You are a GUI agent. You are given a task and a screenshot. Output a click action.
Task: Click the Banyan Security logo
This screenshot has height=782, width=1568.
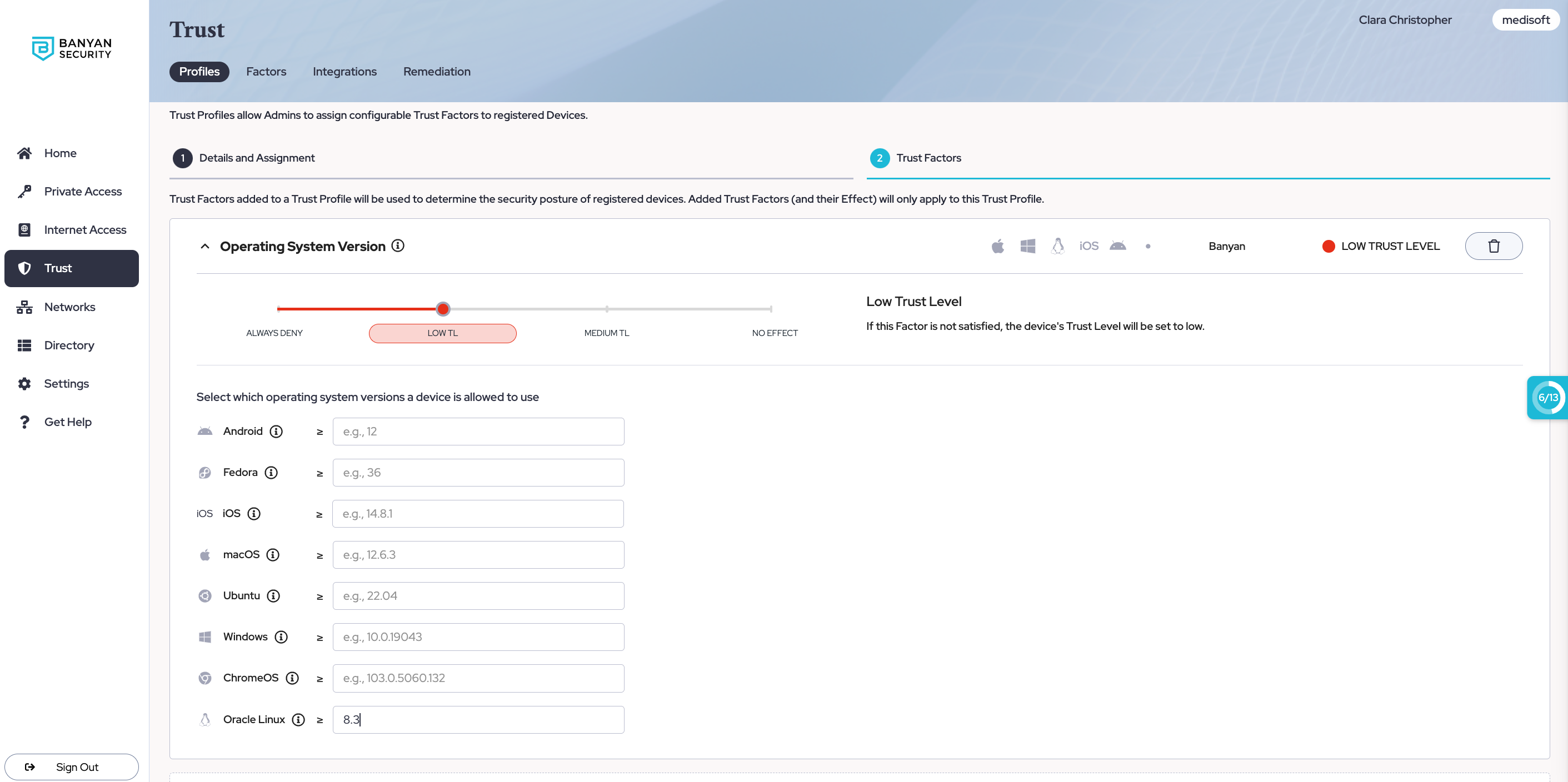(72, 48)
